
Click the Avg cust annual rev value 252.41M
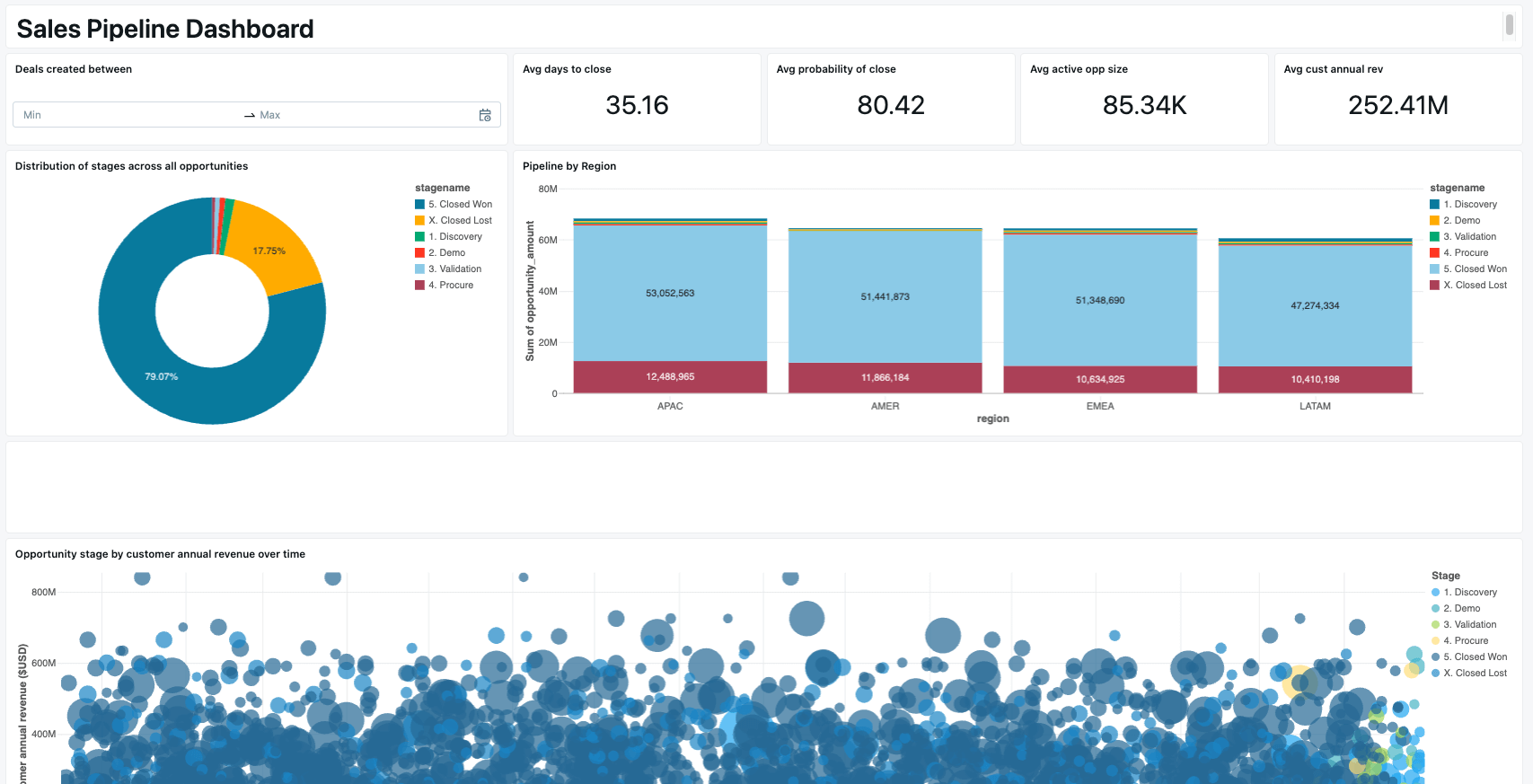[x=1397, y=106]
